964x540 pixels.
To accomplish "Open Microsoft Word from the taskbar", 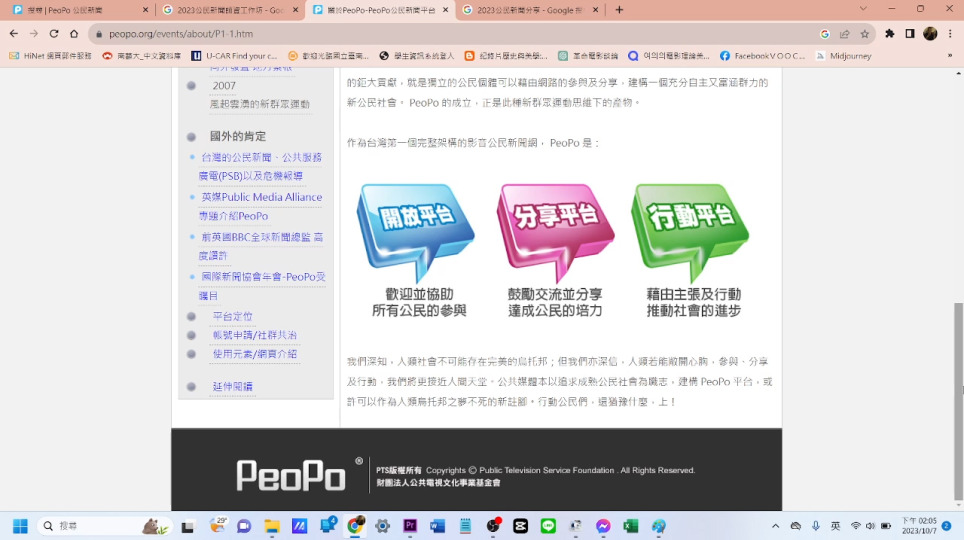I will [x=437, y=526].
